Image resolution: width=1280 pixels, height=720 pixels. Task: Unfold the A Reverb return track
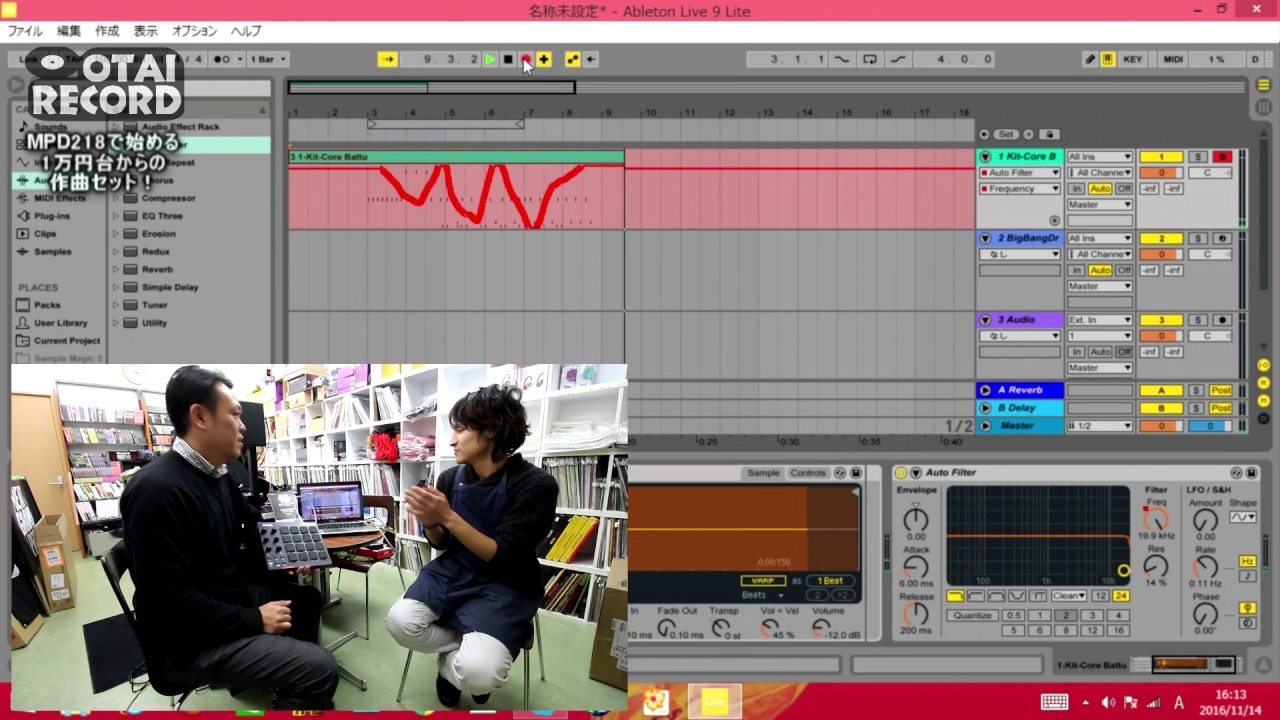985,390
